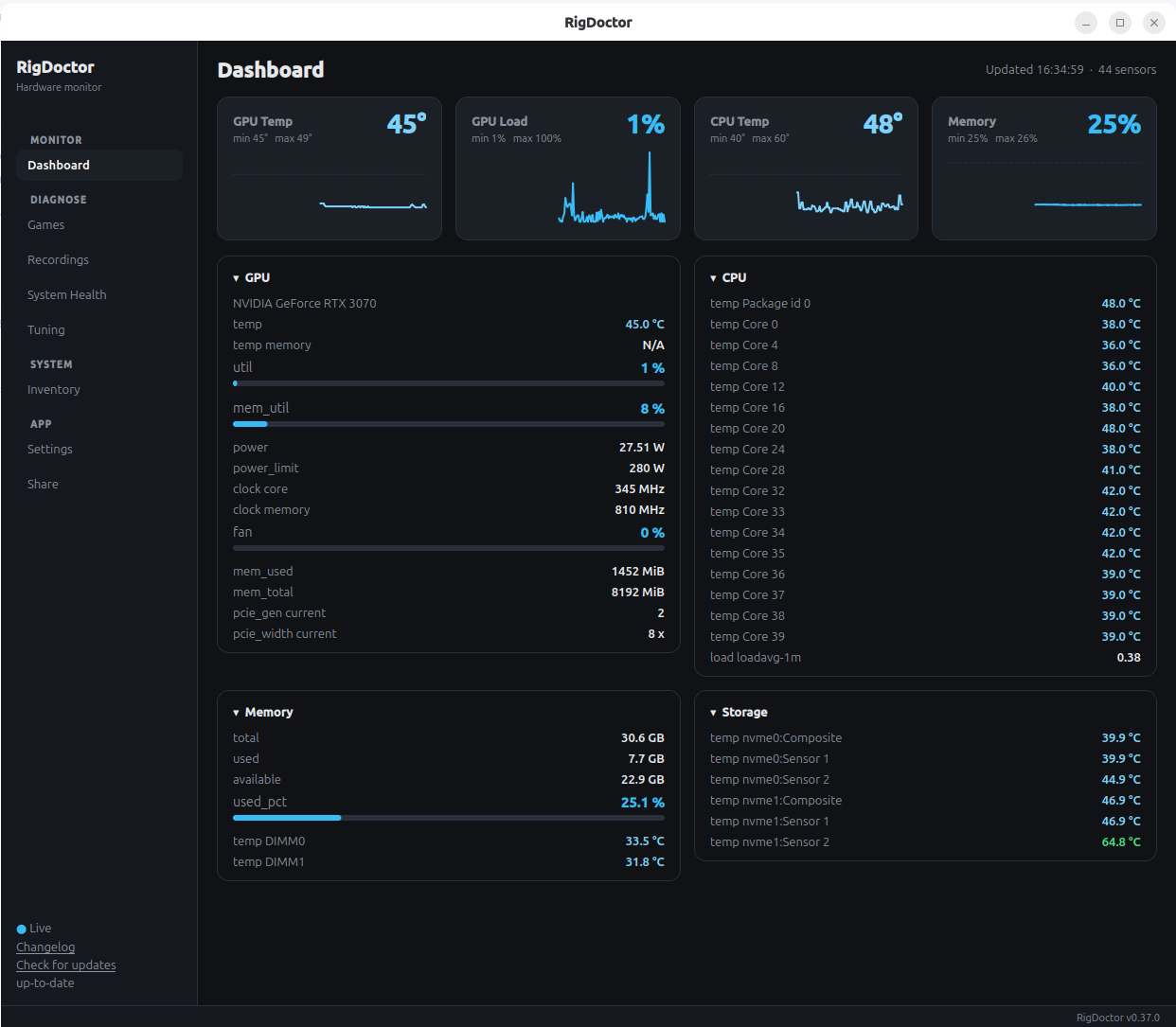This screenshot has width=1176, height=1027.
Task: Click the blue Live status dot
Action: pyautogui.click(x=22, y=930)
